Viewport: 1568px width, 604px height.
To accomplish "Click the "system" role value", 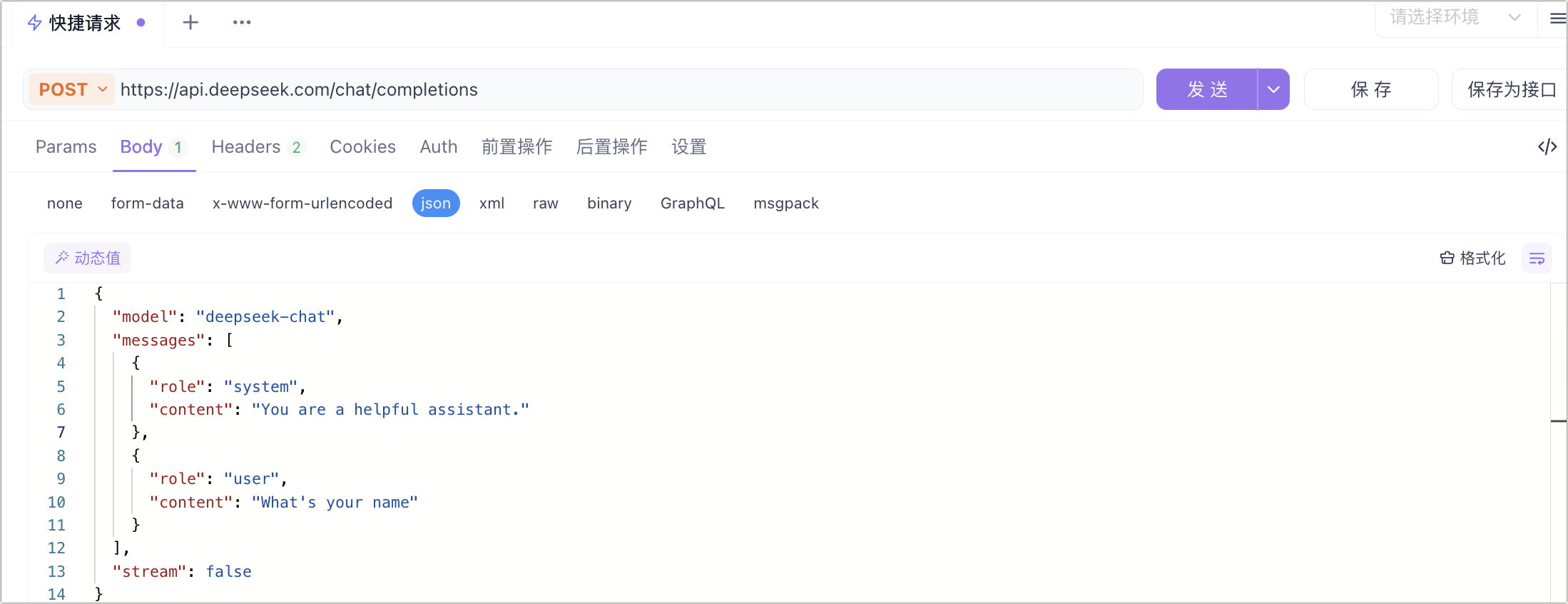I will [x=260, y=387].
